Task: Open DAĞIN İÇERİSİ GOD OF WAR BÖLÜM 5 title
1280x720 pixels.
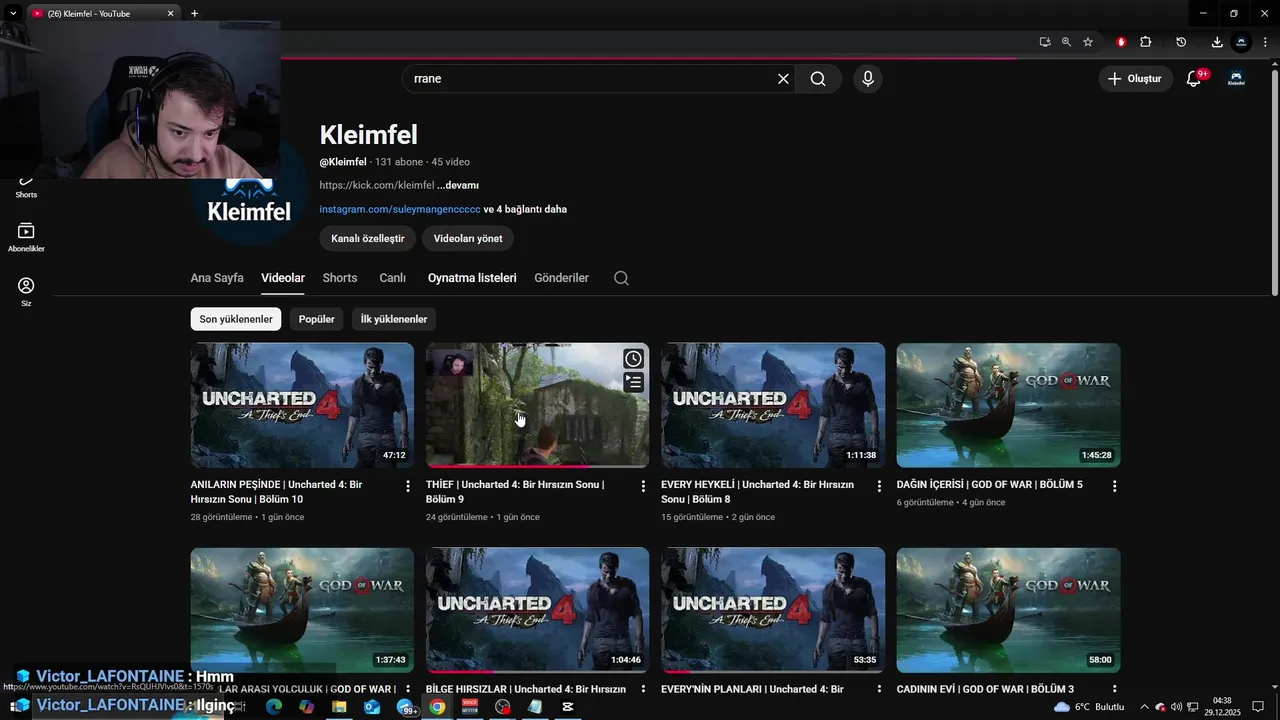Action: pyautogui.click(x=989, y=485)
